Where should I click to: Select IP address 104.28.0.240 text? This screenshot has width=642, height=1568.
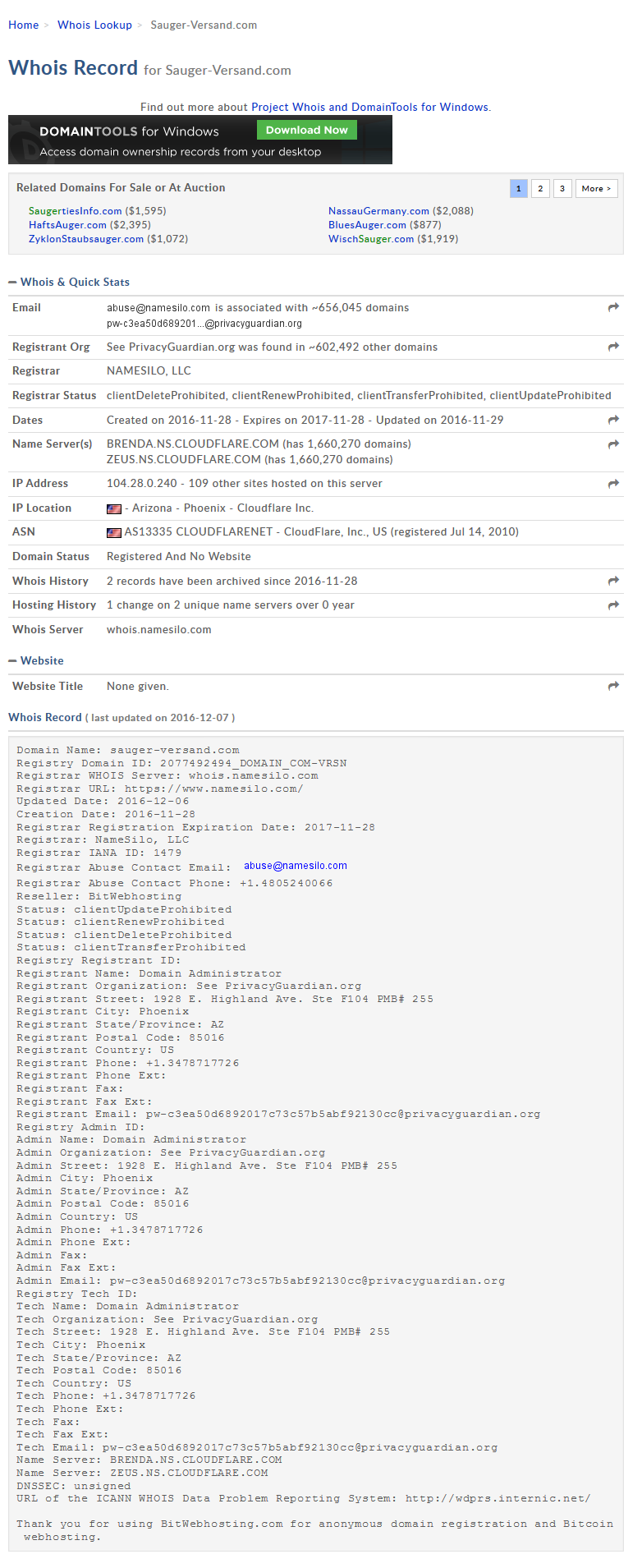142,484
